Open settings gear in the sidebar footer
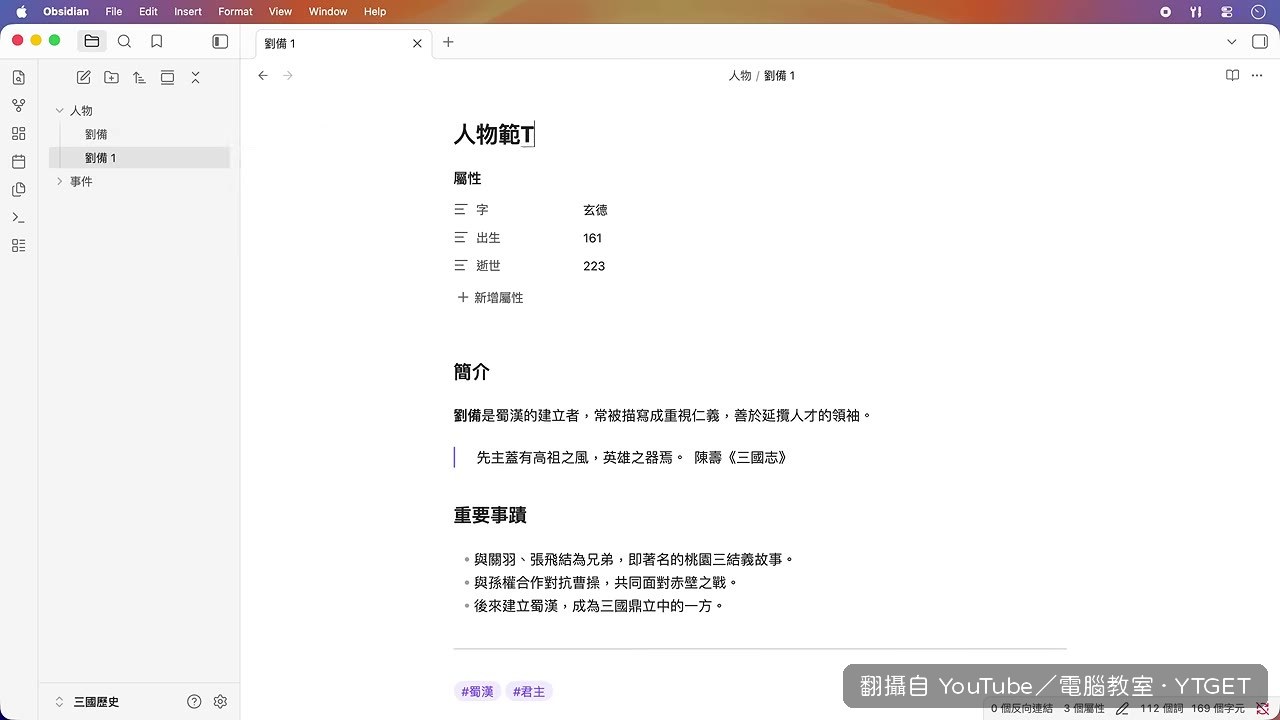Screen dimensions: 1280x720 tap(221, 702)
